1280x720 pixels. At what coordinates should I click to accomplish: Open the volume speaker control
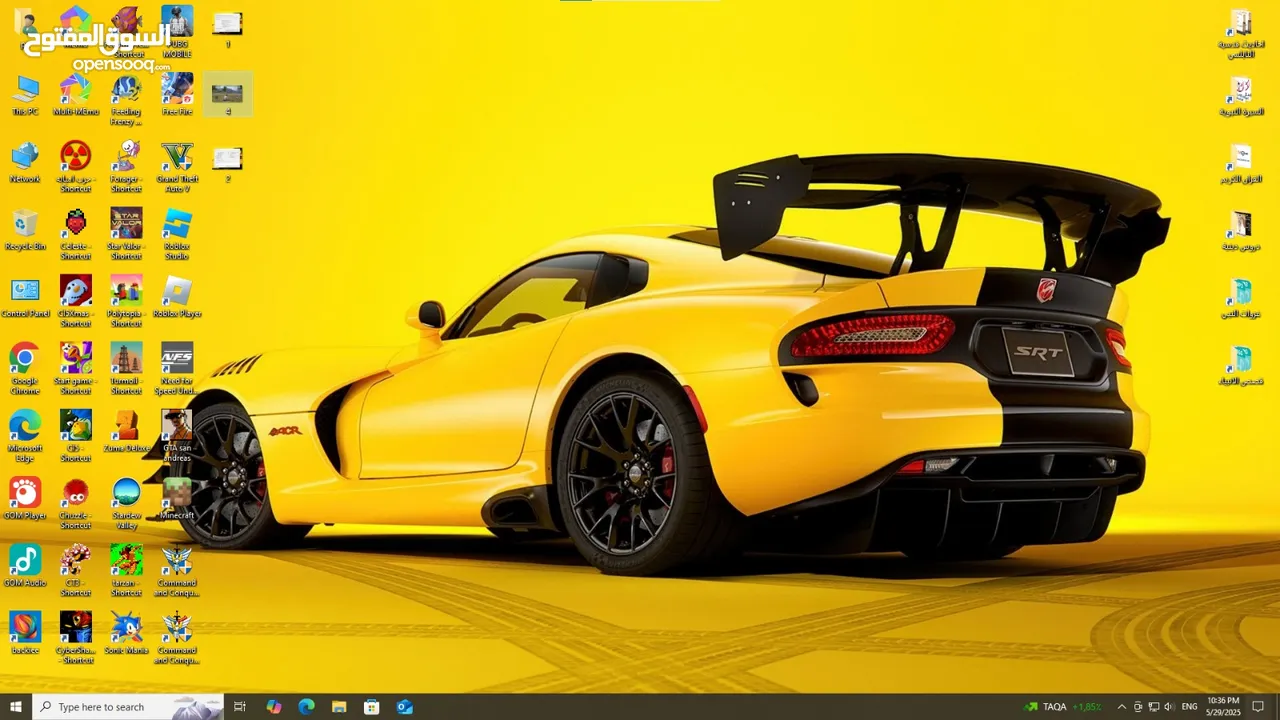(x=1169, y=707)
